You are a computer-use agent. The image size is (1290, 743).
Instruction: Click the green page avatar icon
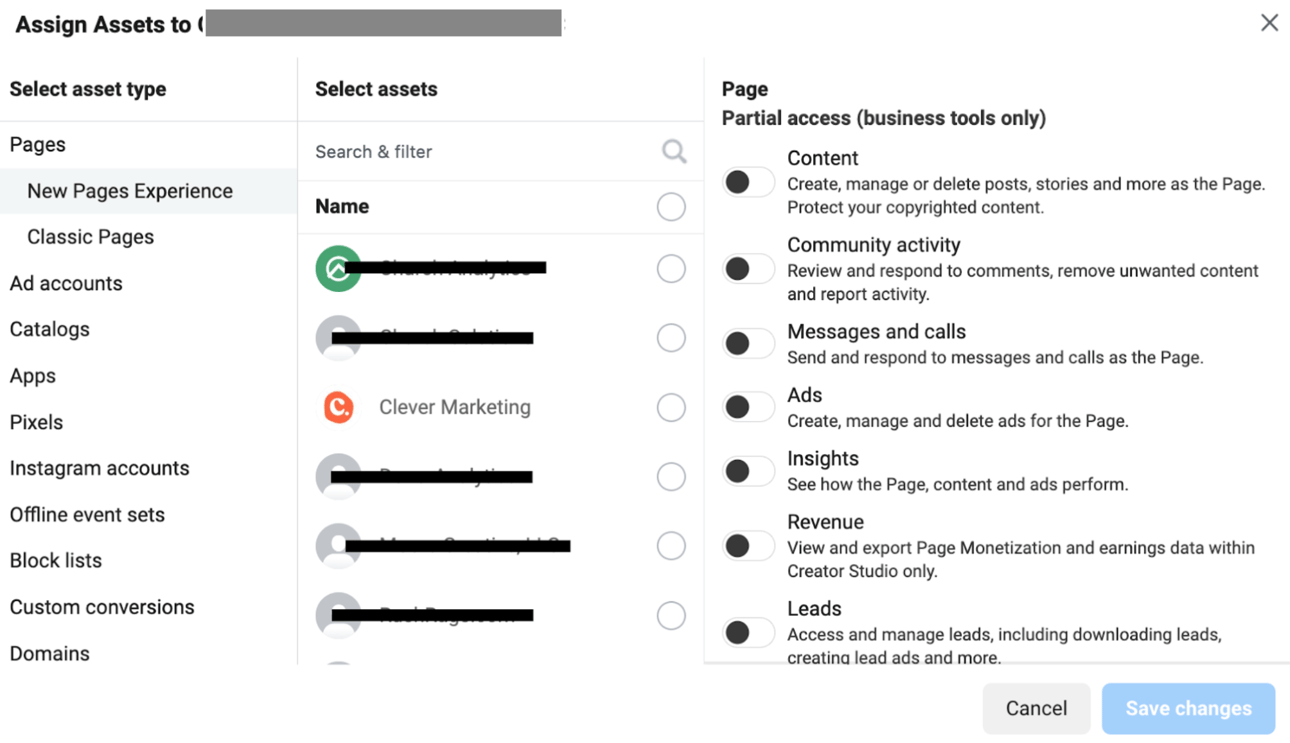338,268
